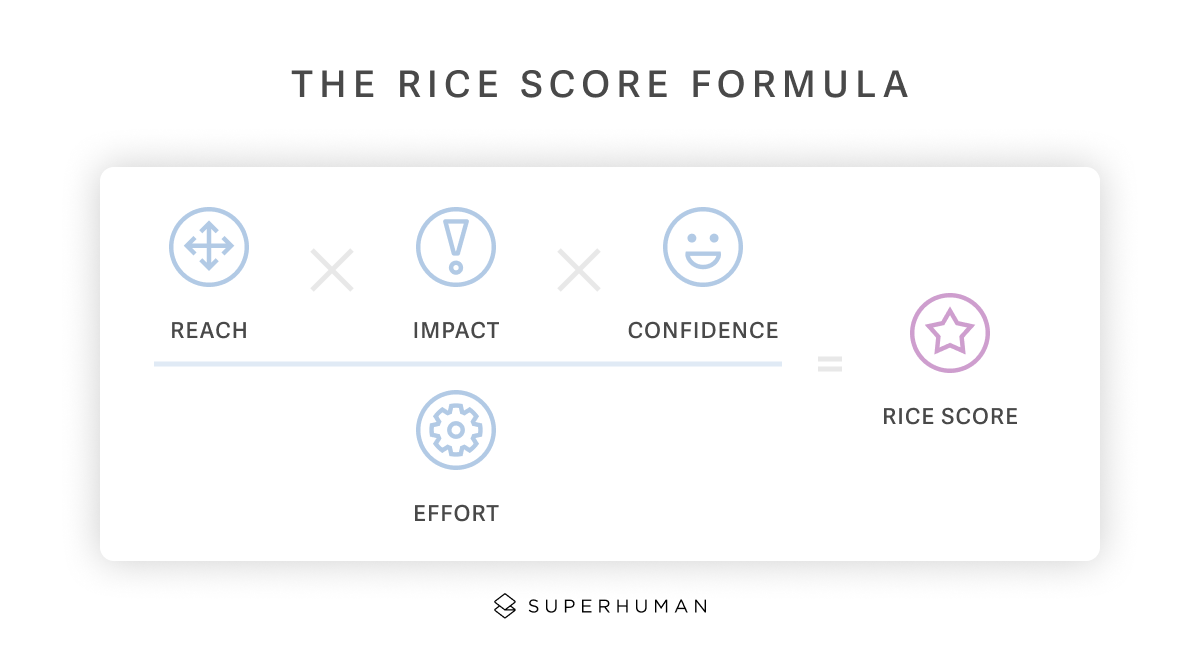Click the RICE SCORE text label

coord(950,417)
